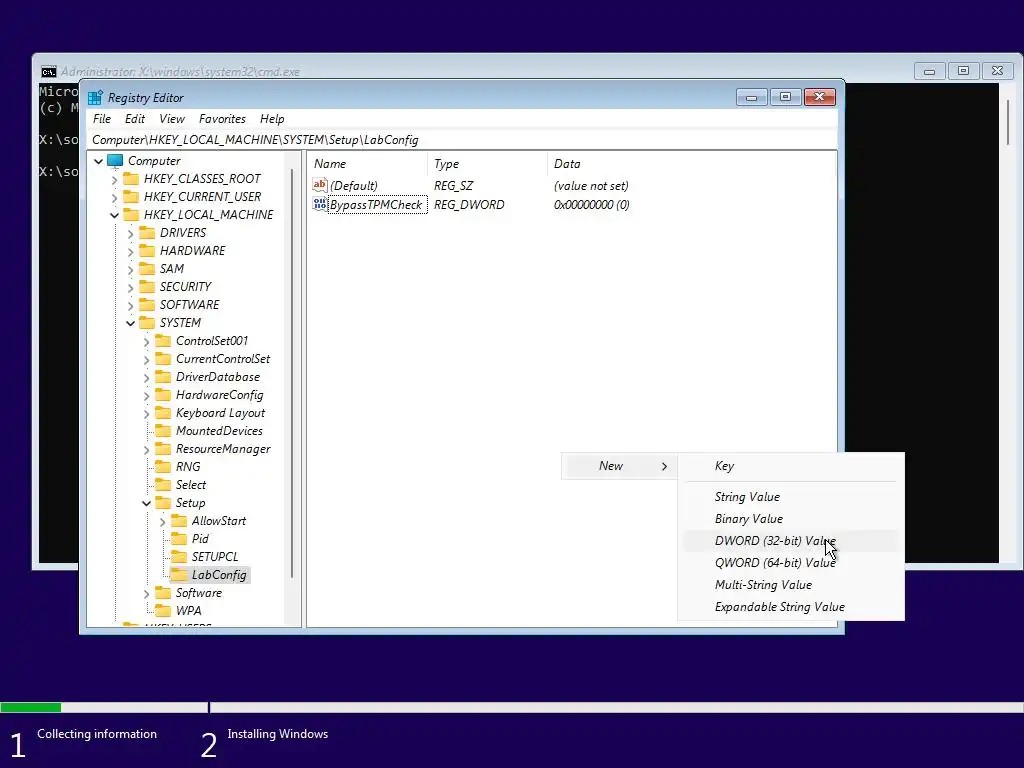
Task: Click the DriverDatabase folder icon
Action: pos(163,377)
